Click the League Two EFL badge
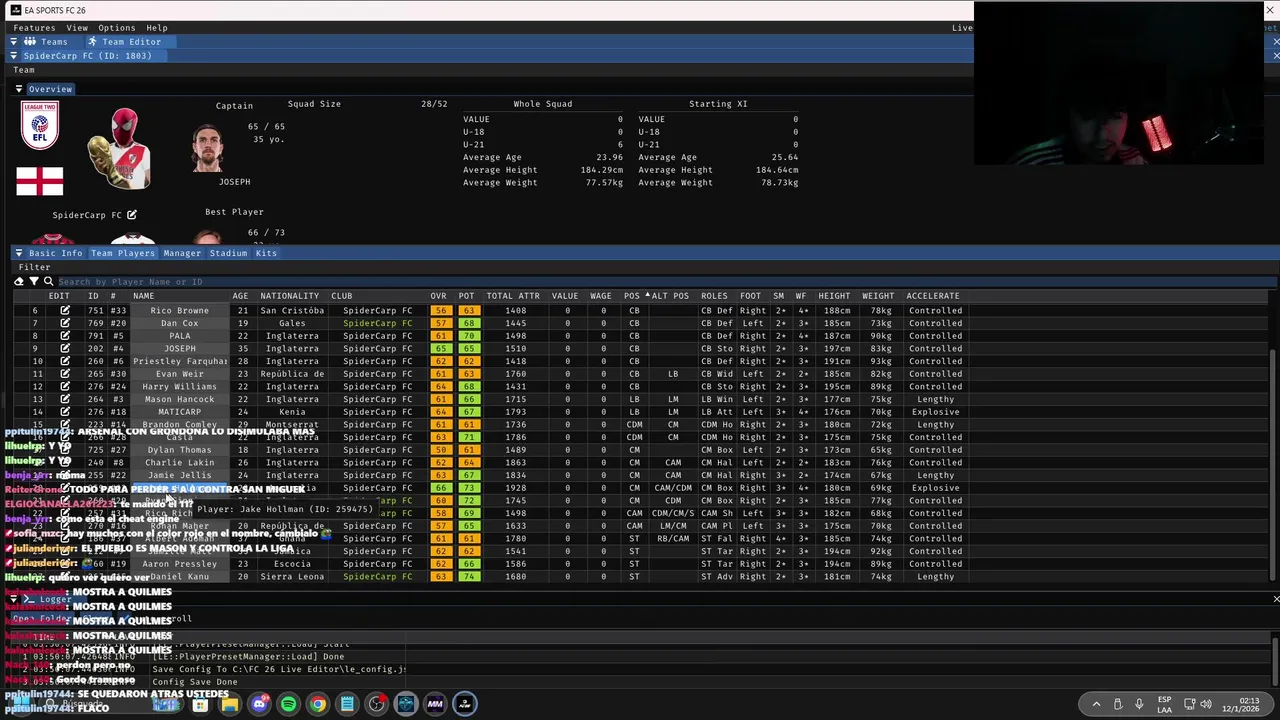This screenshot has height=720, width=1280. coord(40,125)
